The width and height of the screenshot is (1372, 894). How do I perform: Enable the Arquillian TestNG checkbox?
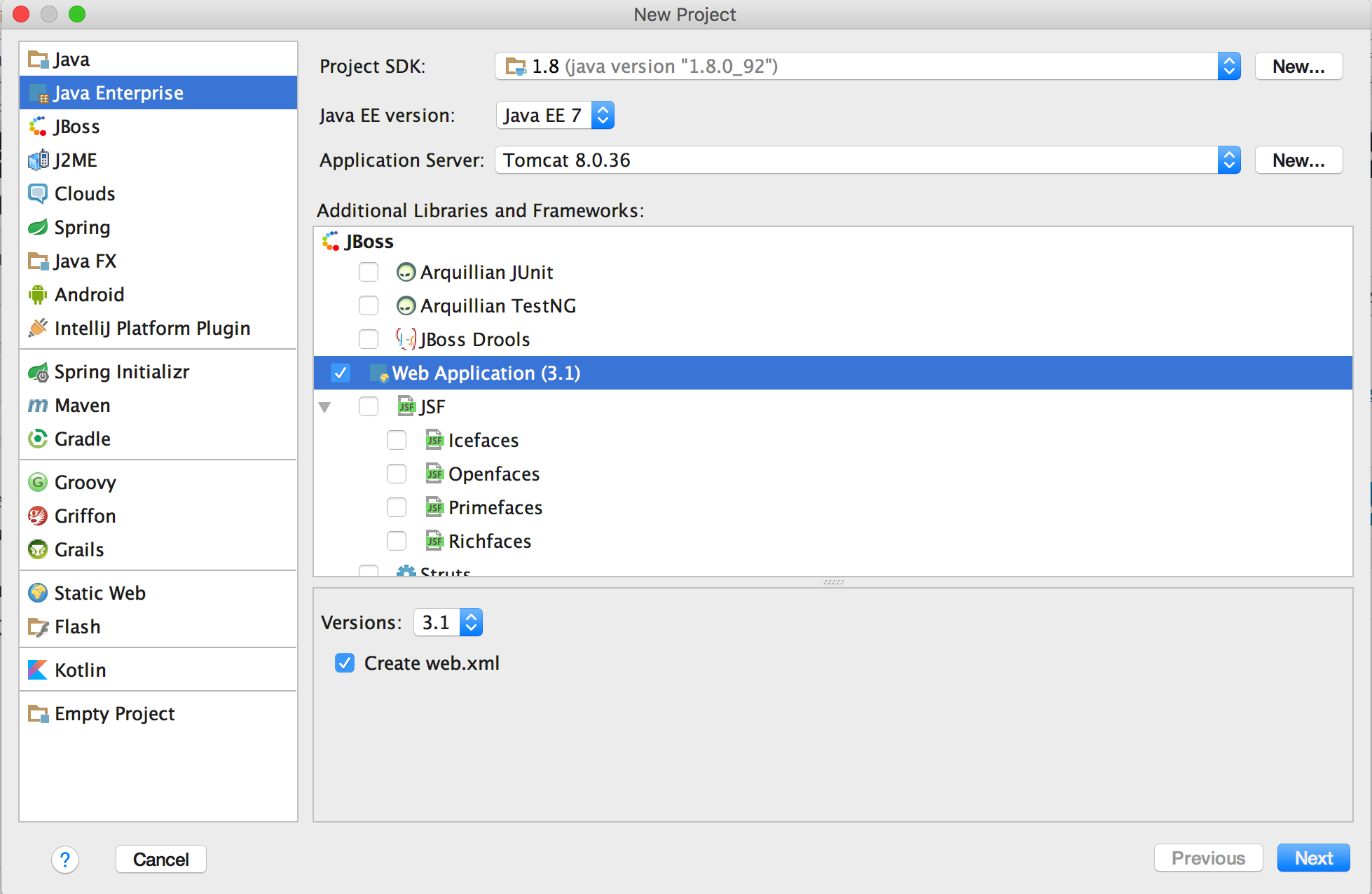tap(369, 306)
